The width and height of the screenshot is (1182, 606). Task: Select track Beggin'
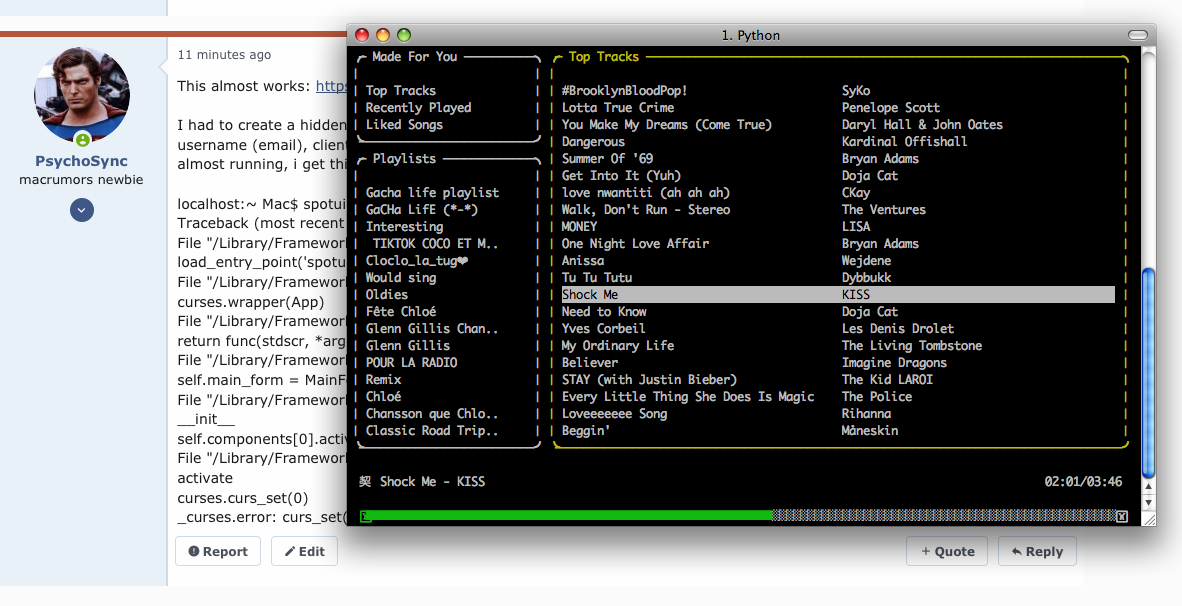tap(586, 430)
